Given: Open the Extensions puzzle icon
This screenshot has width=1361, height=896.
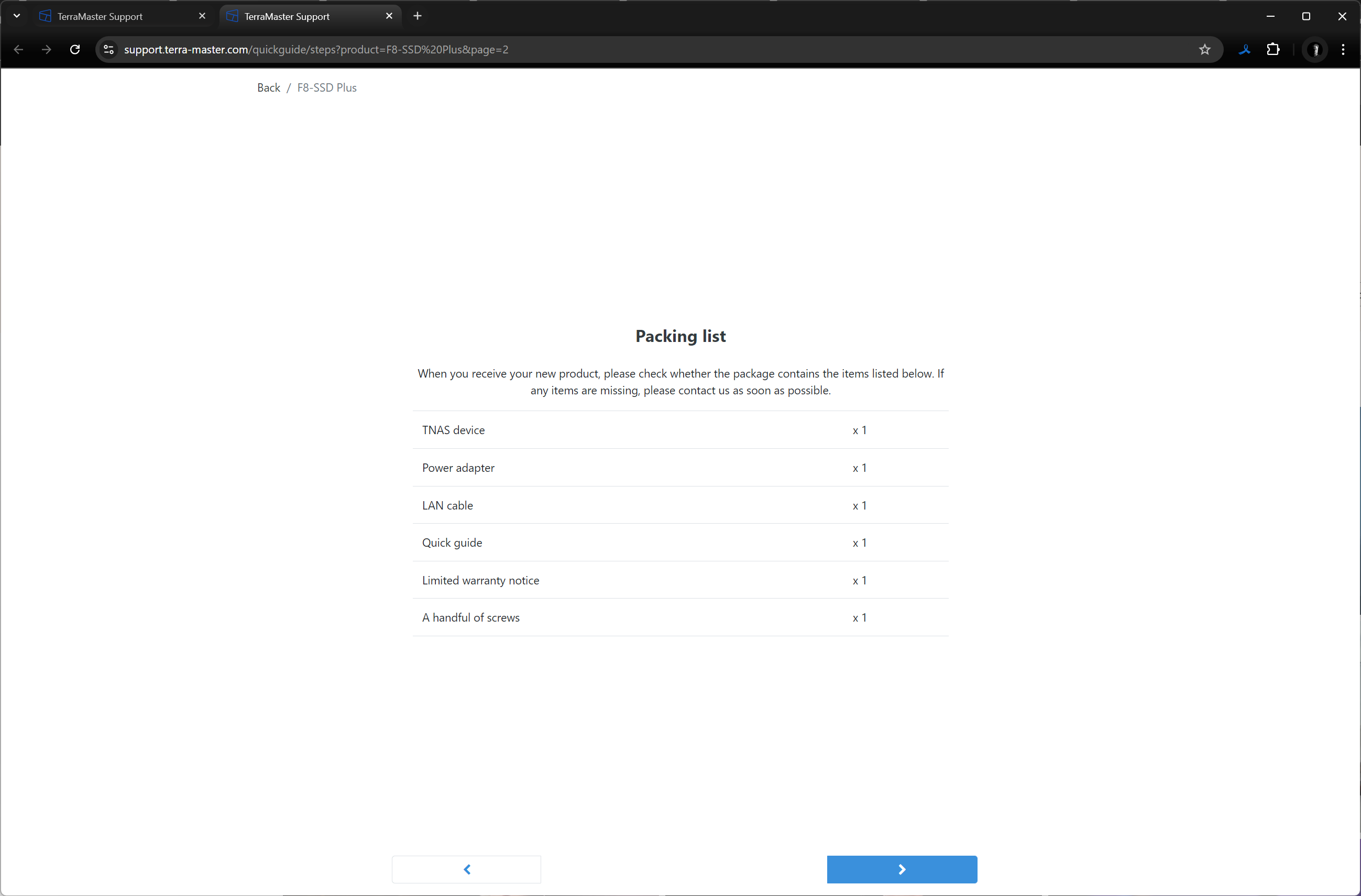Looking at the screenshot, I should click(1273, 50).
